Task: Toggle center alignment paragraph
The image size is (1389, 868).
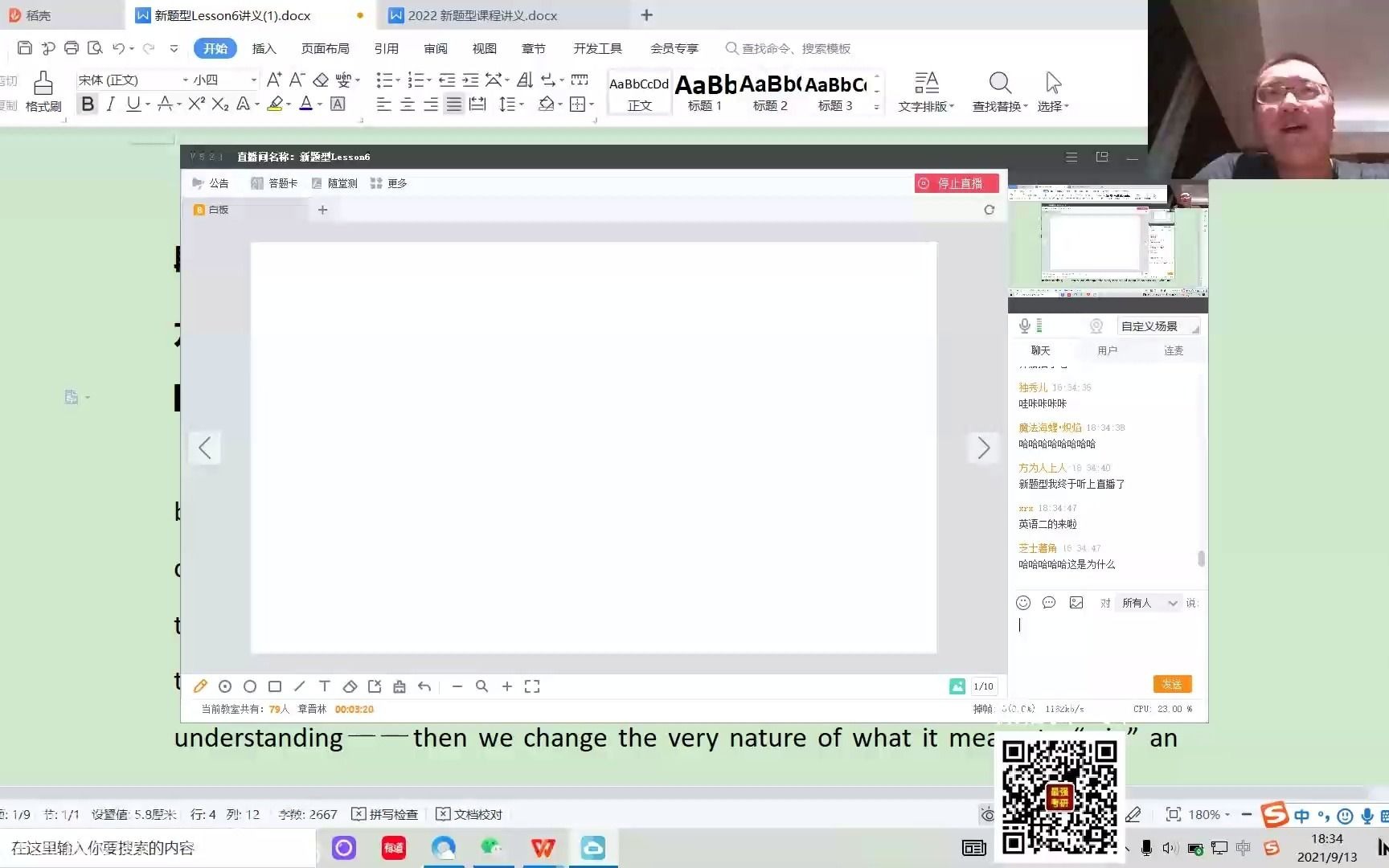Action: 408,104
